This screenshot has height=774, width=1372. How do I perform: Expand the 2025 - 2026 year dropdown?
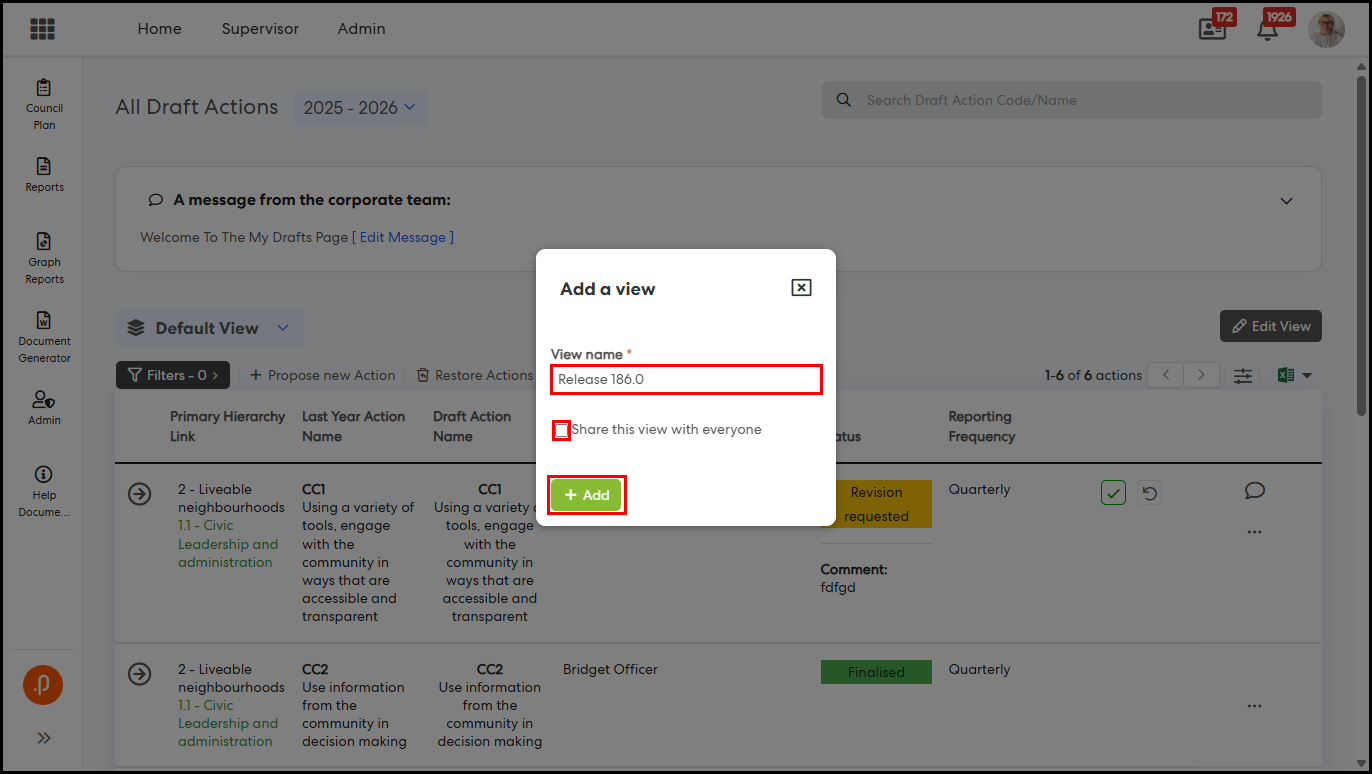tap(360, 108)
